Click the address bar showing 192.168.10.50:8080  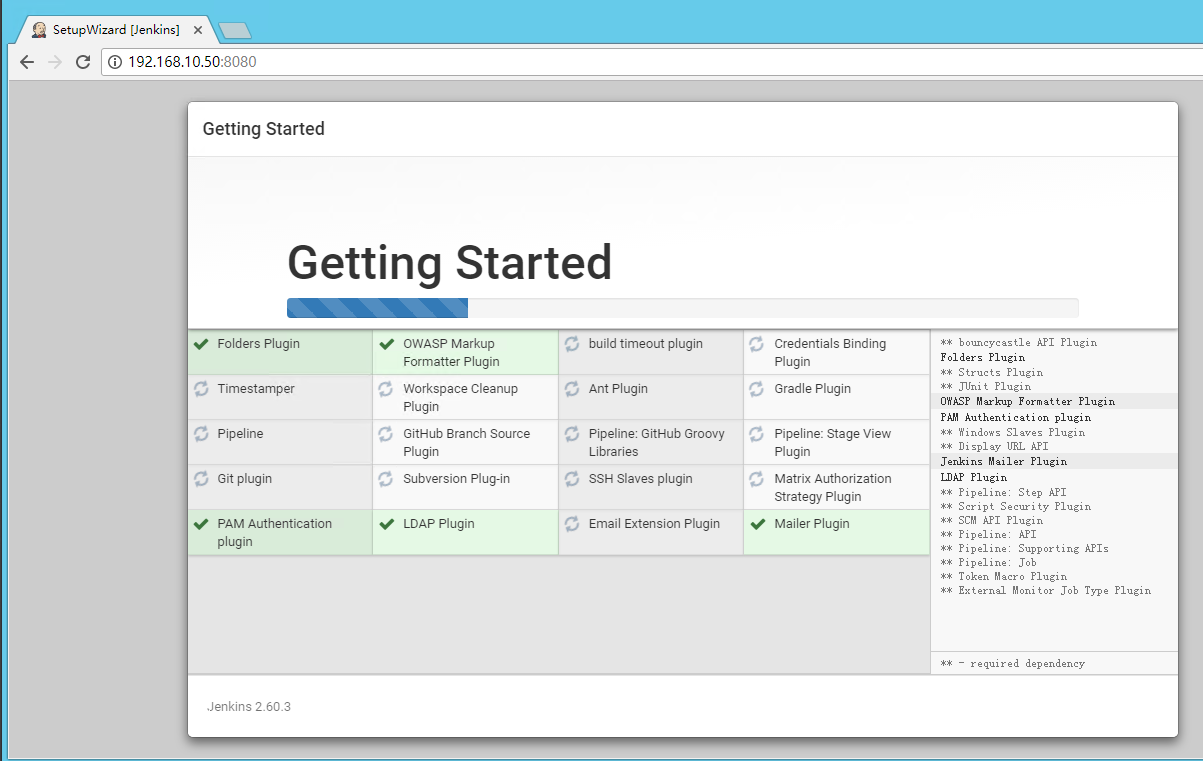[650, 62]
